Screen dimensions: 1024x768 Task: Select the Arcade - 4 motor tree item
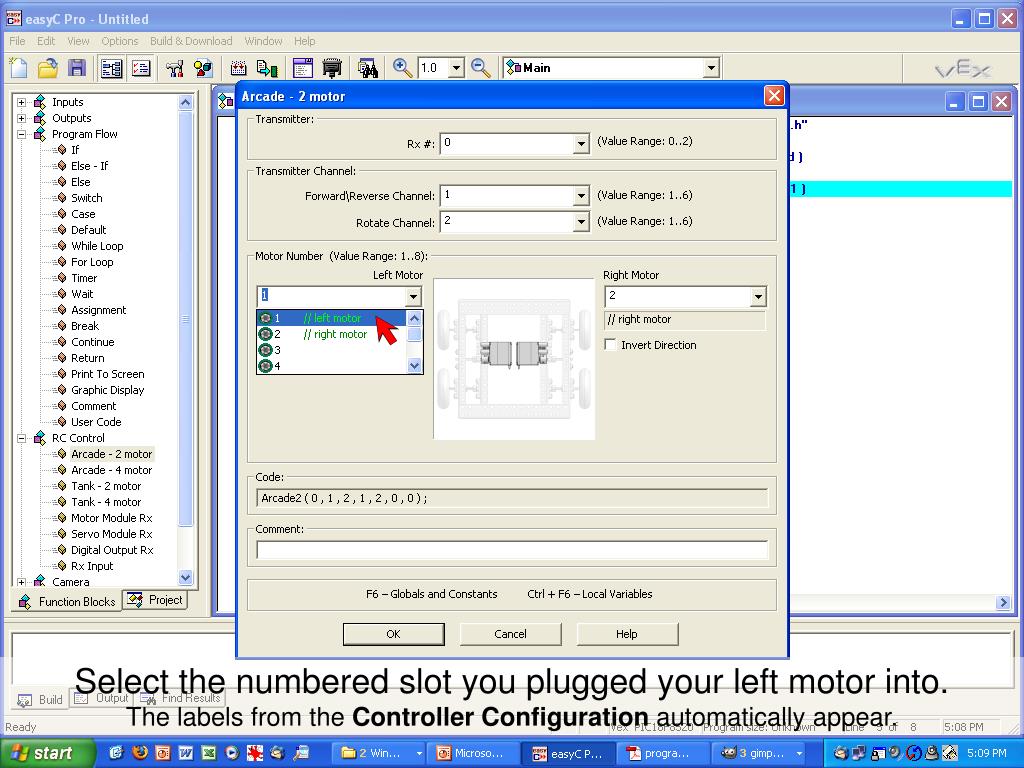[111, 470]
